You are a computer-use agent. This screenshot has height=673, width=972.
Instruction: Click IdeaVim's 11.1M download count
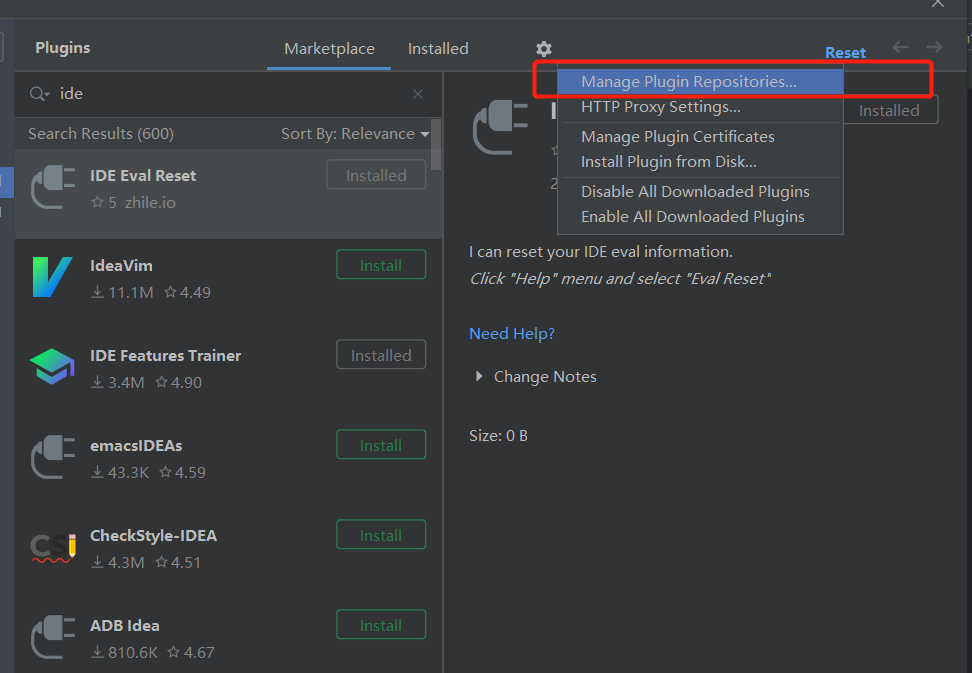click(x=122, y=293)
